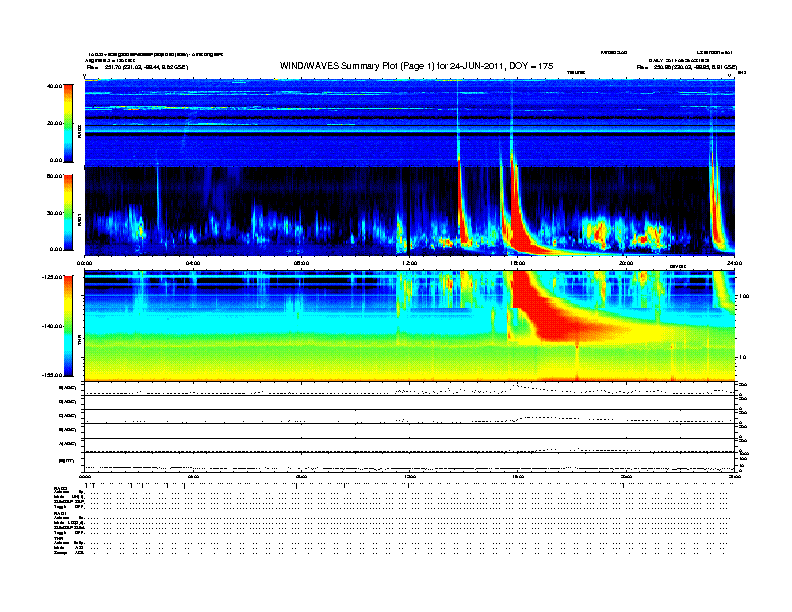Click the WIND/WAVES Summary Plot title
This screenshot has height=612, width=792.
click(x=417, y=66)
